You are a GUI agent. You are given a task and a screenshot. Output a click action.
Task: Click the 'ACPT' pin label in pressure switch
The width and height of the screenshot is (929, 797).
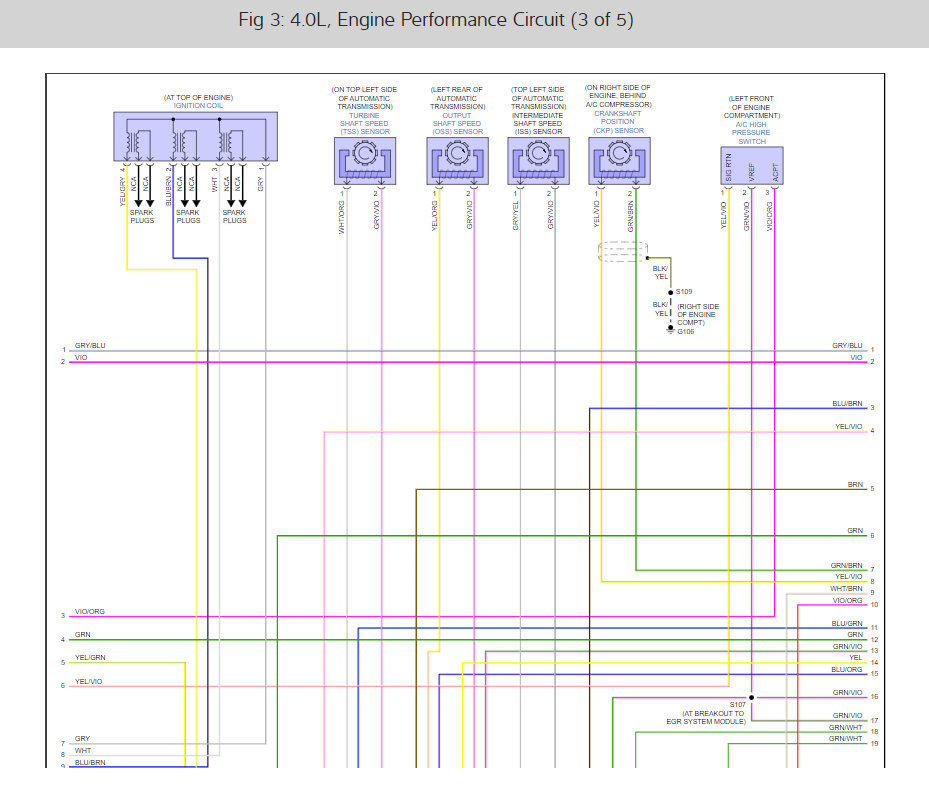(774, 172)
